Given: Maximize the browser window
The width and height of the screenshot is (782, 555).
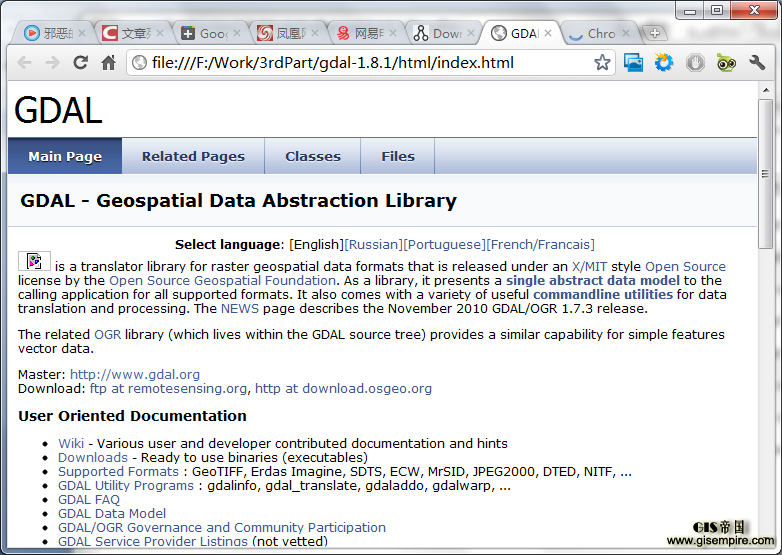Looking at the screenshot, I should [717, 11].
